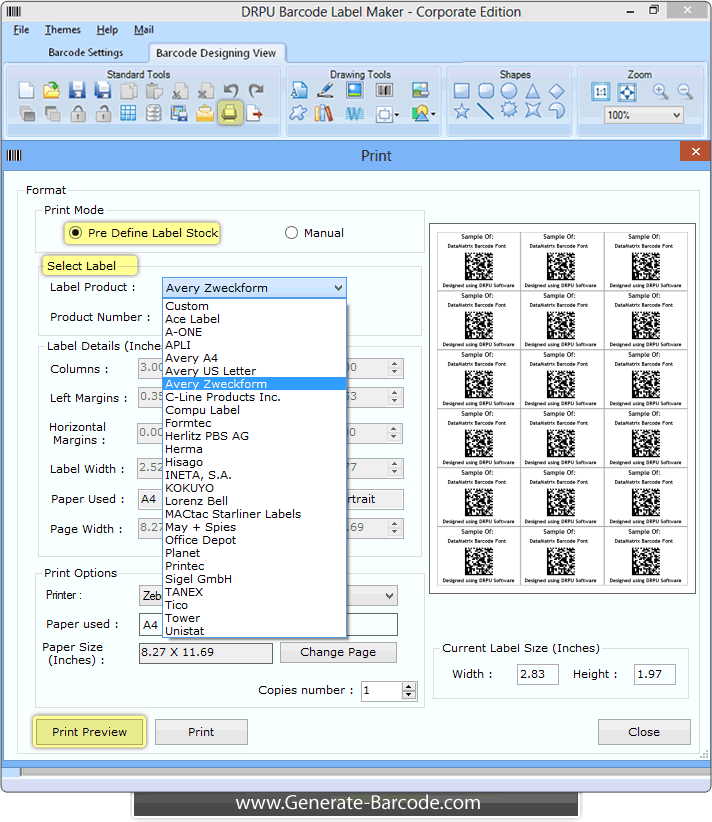The image size is (712, 822).
Task: Click the Lock padlock icon
Action: coord(78,113)
